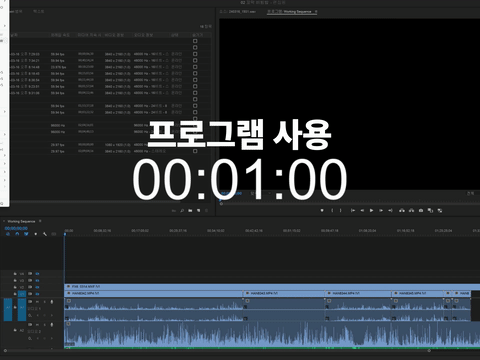This screenshot has width=480, height=360.
Task: Toggle track lock on V4
Action: pyautogui.click(x=15, y=274)
